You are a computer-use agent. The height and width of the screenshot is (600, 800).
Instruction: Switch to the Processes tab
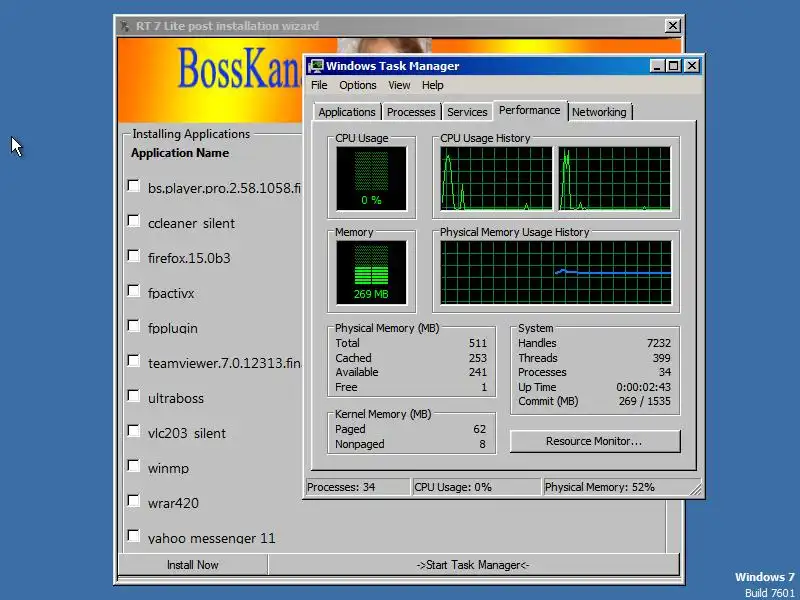[x=411, y=112]
